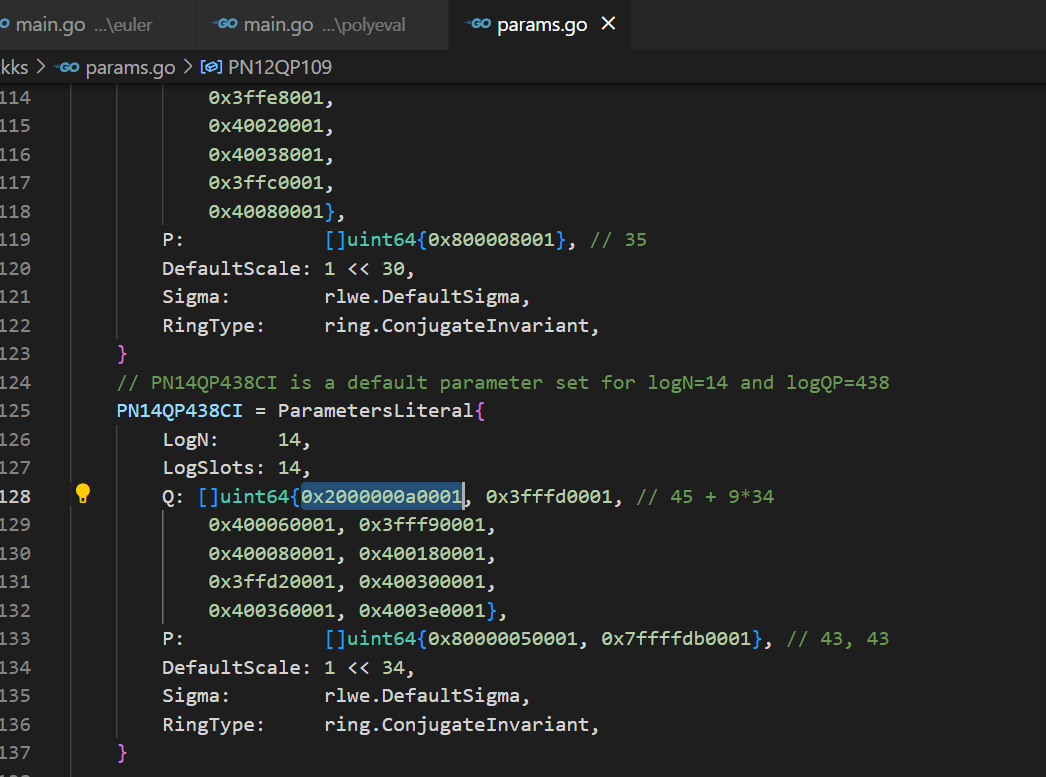Click line number 128 in gutter
The width and height of the screenshot is (1046, 777).
(x=15, y=496)
